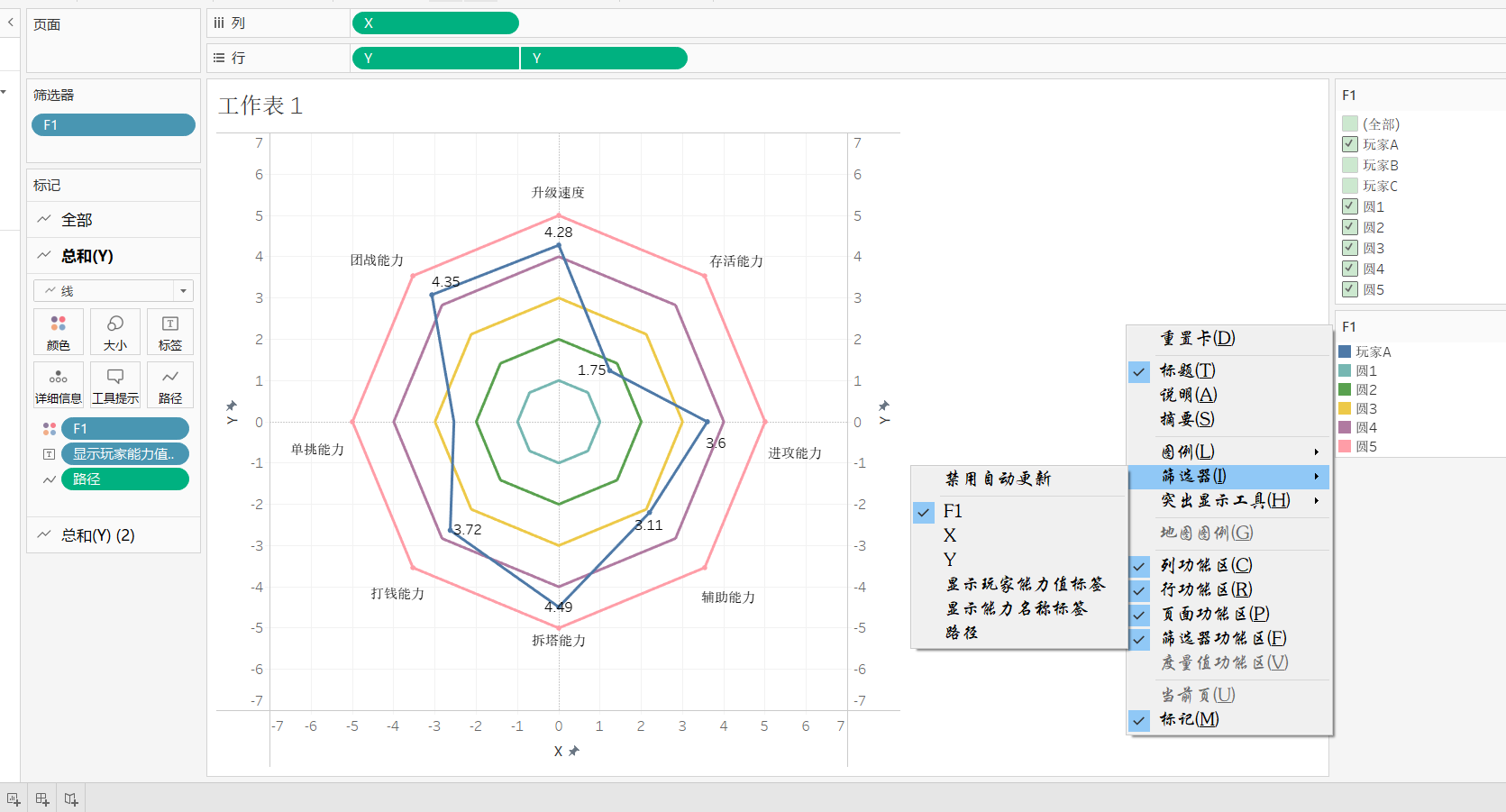This screenshot has height=812, width=1506.
Task: Click the path icon beside 路径 pill
Action: [x=50, y=479]
